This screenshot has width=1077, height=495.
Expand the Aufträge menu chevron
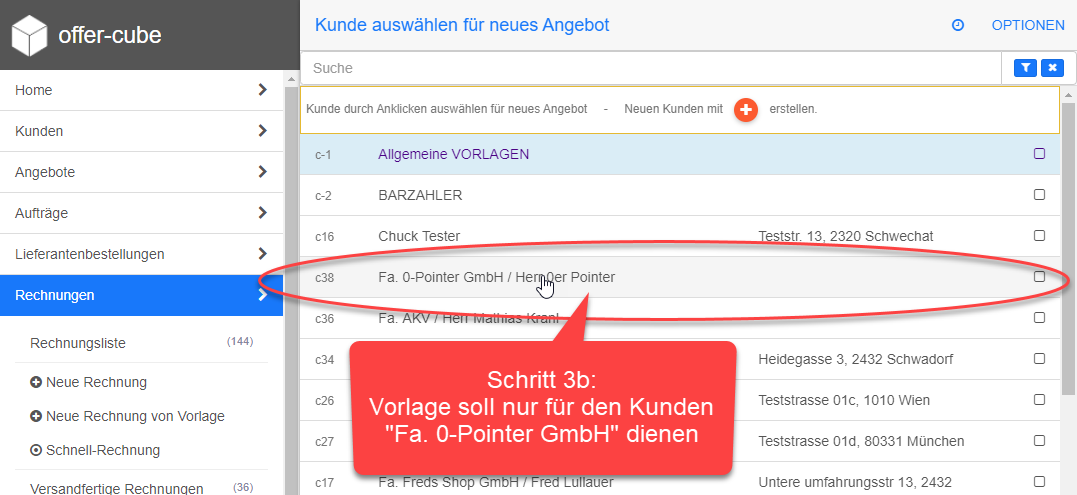click(x=262, y=213)
